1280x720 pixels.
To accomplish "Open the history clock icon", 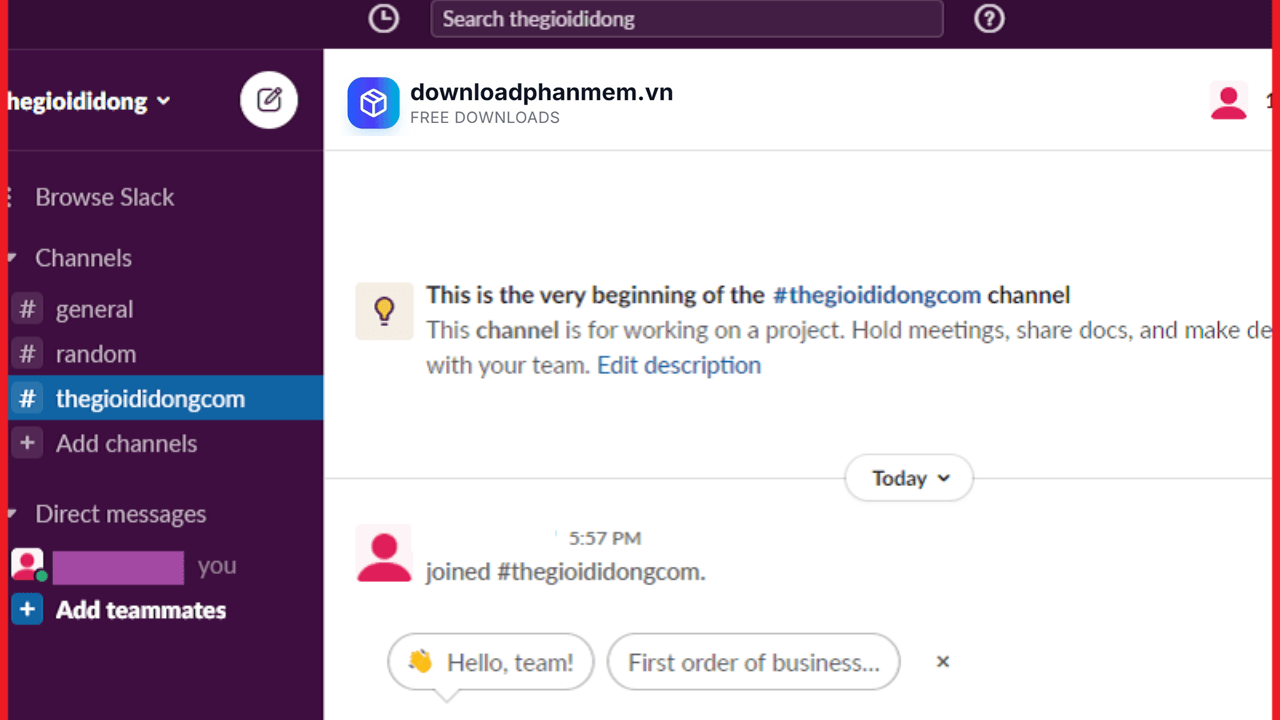I will click(x=384, y=18).
